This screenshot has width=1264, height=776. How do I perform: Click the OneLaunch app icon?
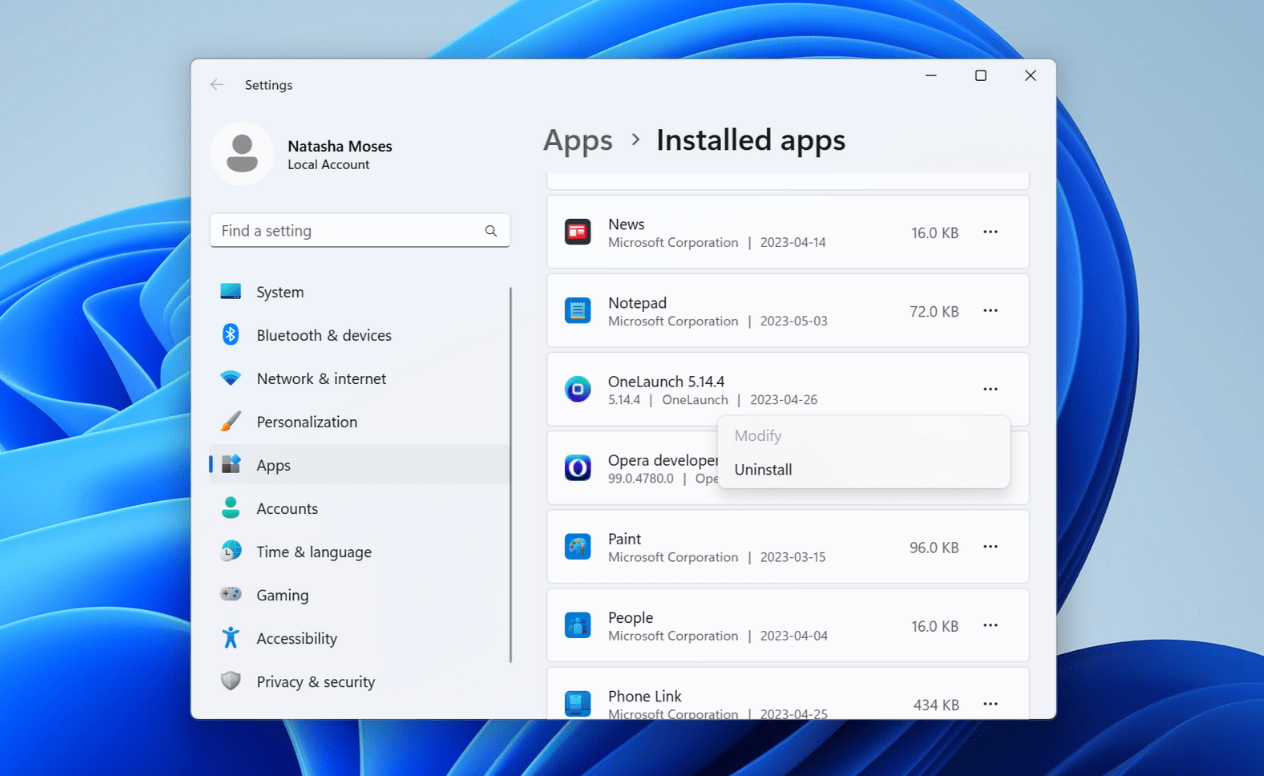click(578, 389)
